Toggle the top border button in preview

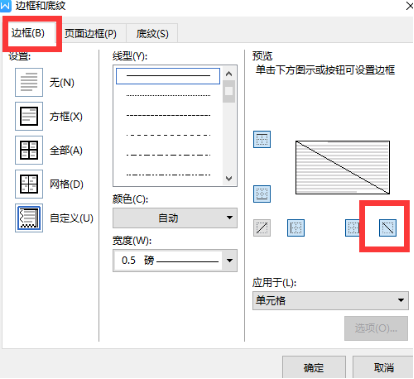(262, 139)
